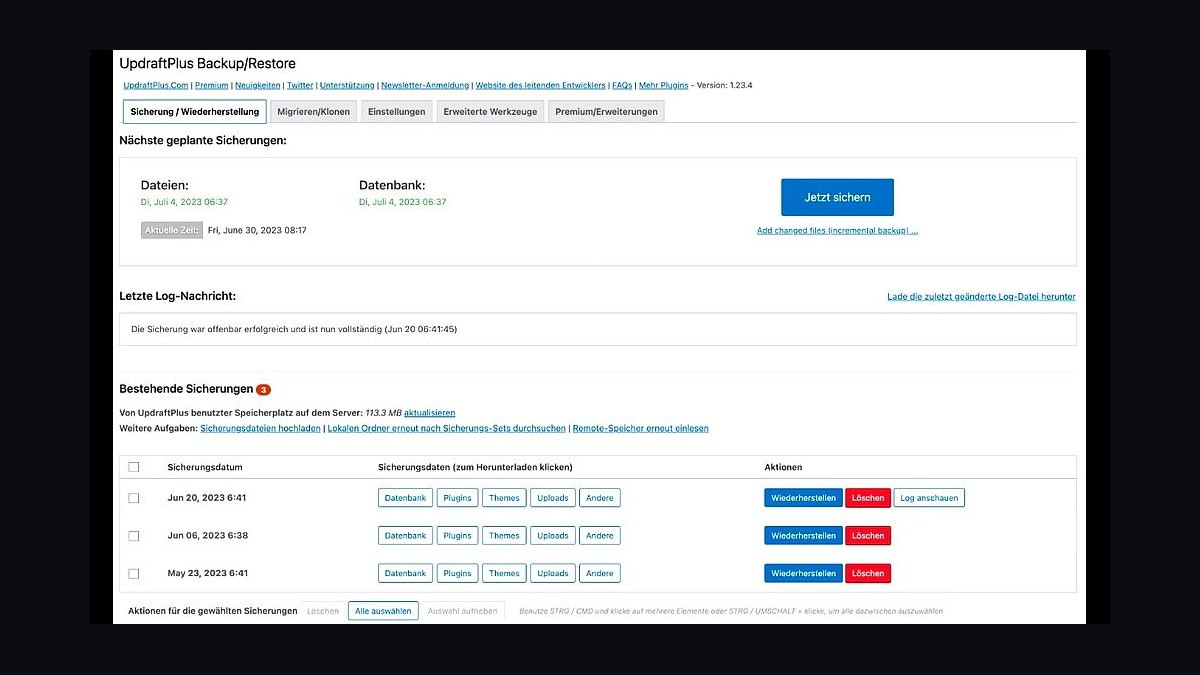
Task: Click the red backup count badge
Action: pyautogui.click(x=263, y=389)
